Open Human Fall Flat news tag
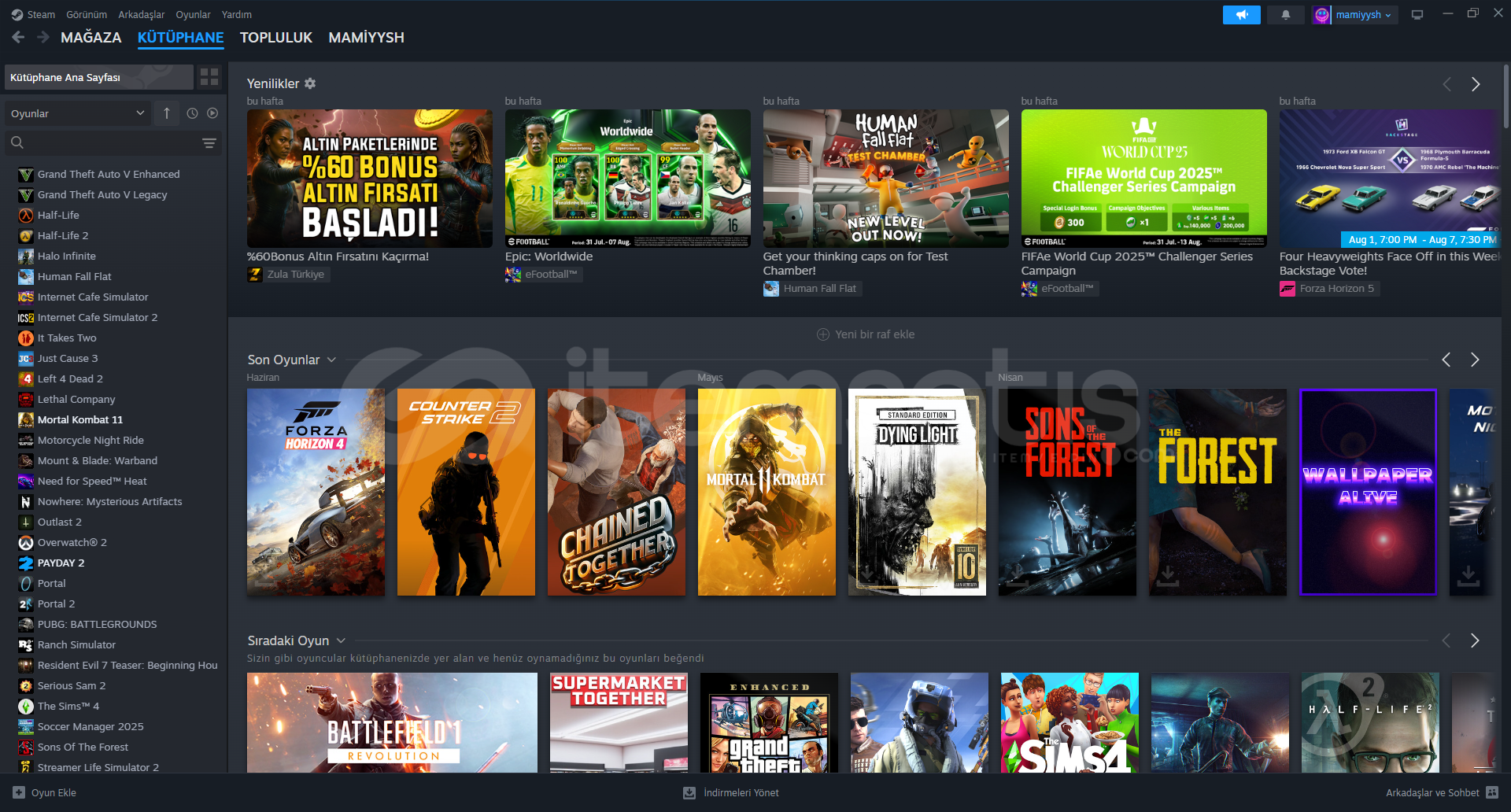This screenshot has width=1511, height=812. point(812,288)
